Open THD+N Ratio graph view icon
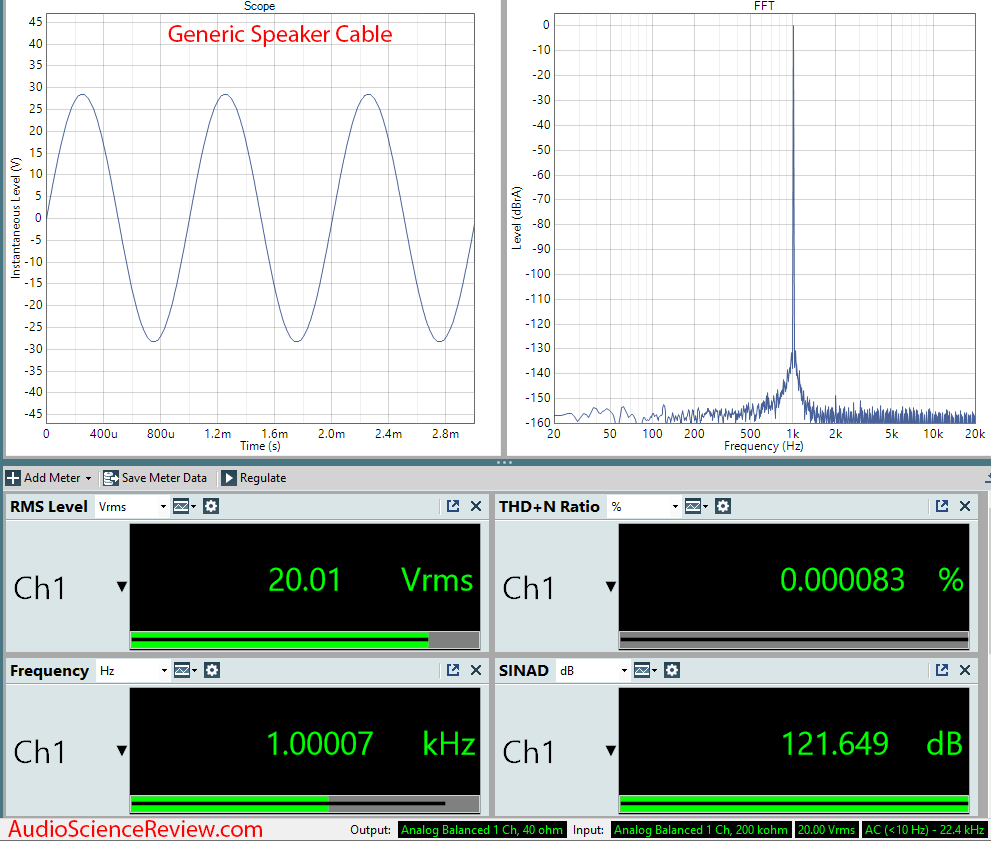991x841 pixels. coord(696,506)
